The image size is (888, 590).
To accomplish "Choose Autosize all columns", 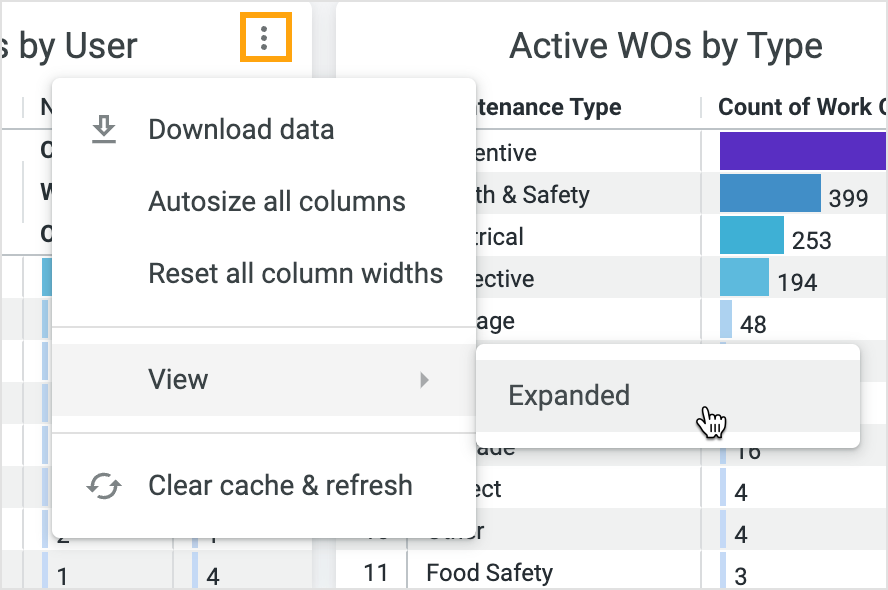I will pyautogui.click(x=277, y=201).
